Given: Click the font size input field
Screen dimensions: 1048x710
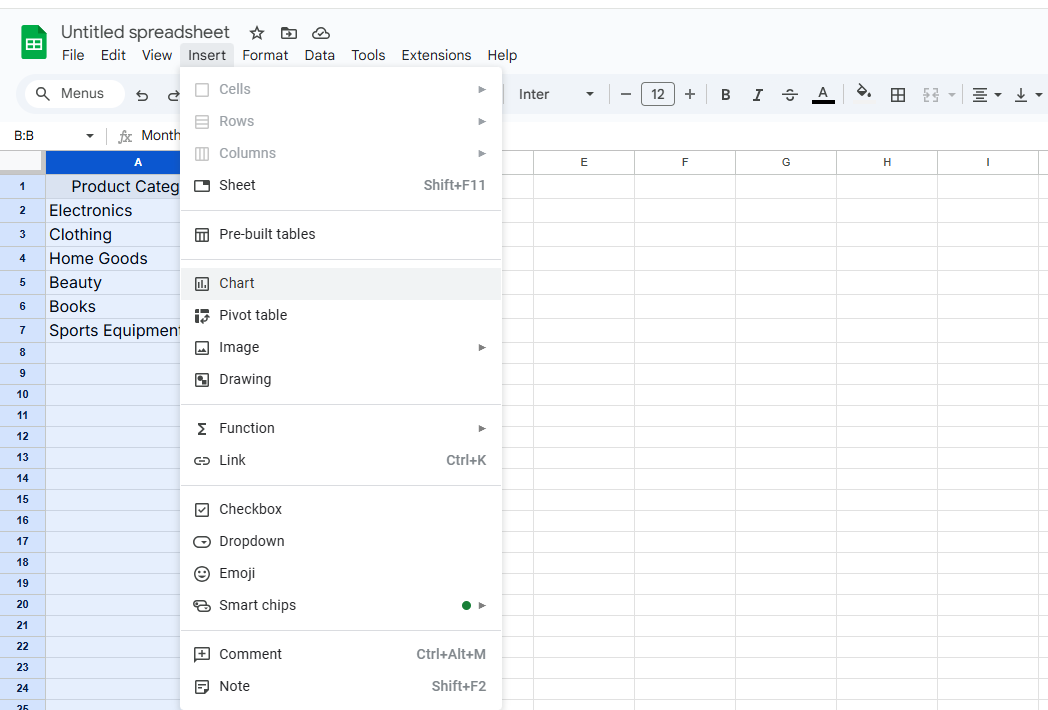Looking at the screenshot, I should coord(657,94).
